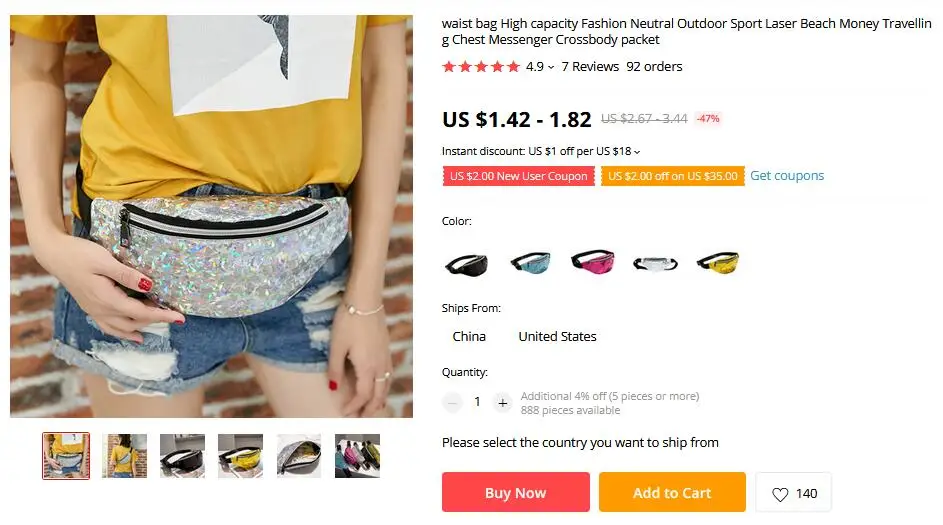Expand the 4.9 rating dropdown chevron
This screenshot has height=525, width=943.
551,67
